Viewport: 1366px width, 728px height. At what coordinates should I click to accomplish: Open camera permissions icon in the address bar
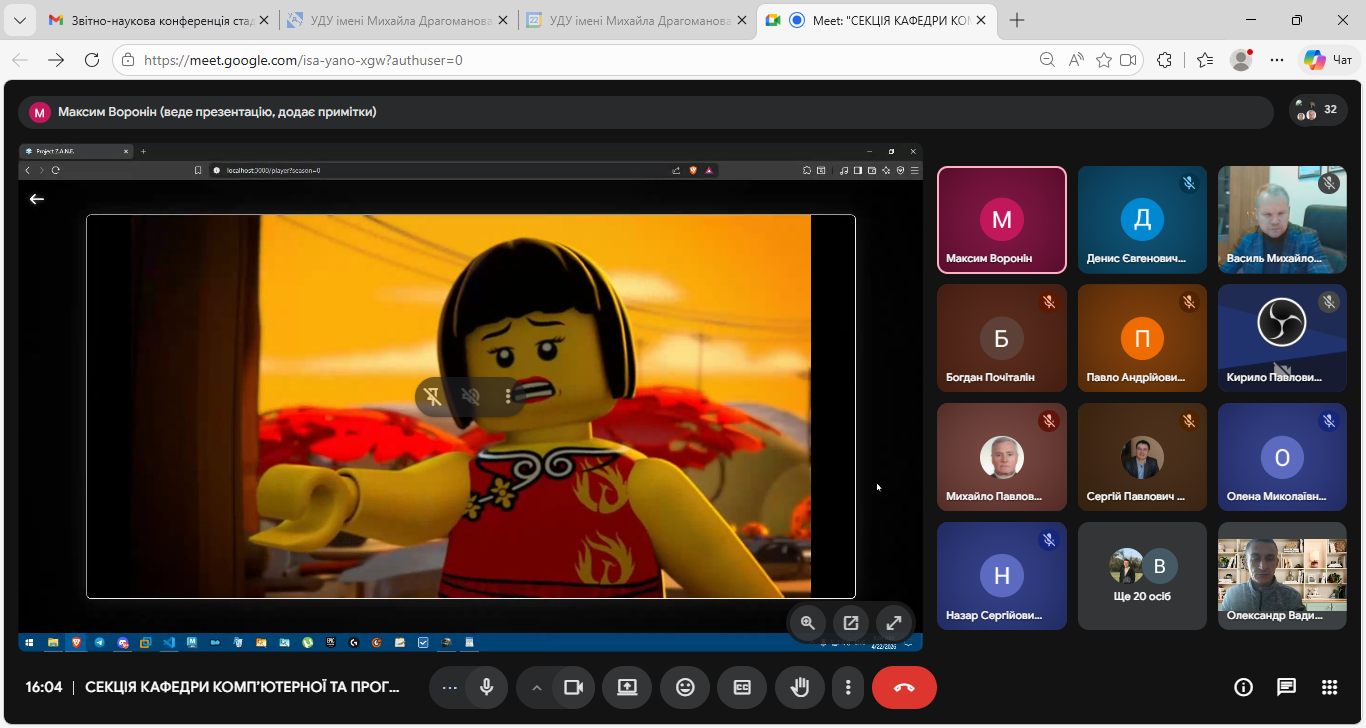pyautogui.click(x=1128, y=60)
